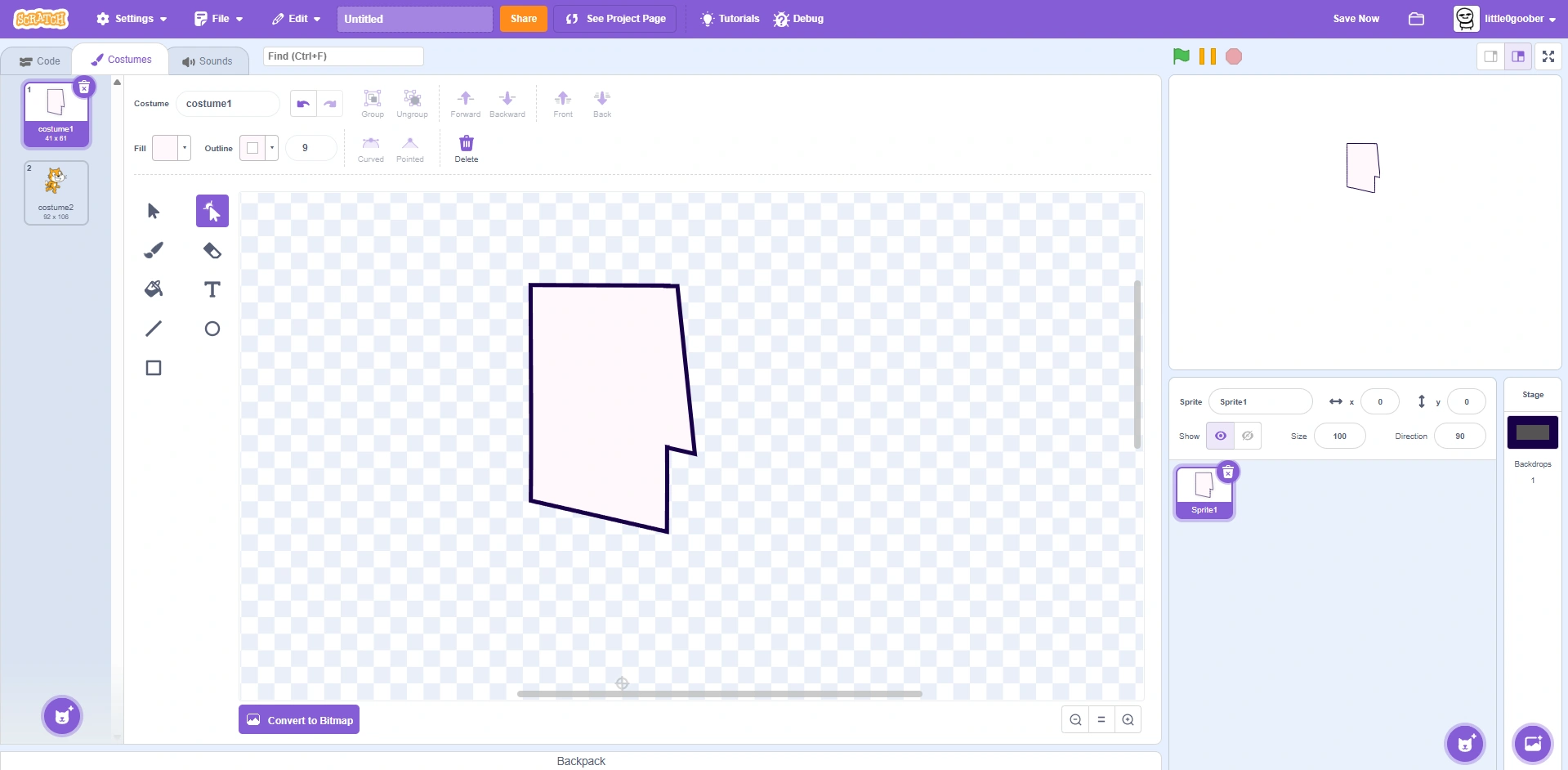Click the Fill color swatch
Image resolution: width=1568 pixels, height=770 pixels.
(166, 148)
